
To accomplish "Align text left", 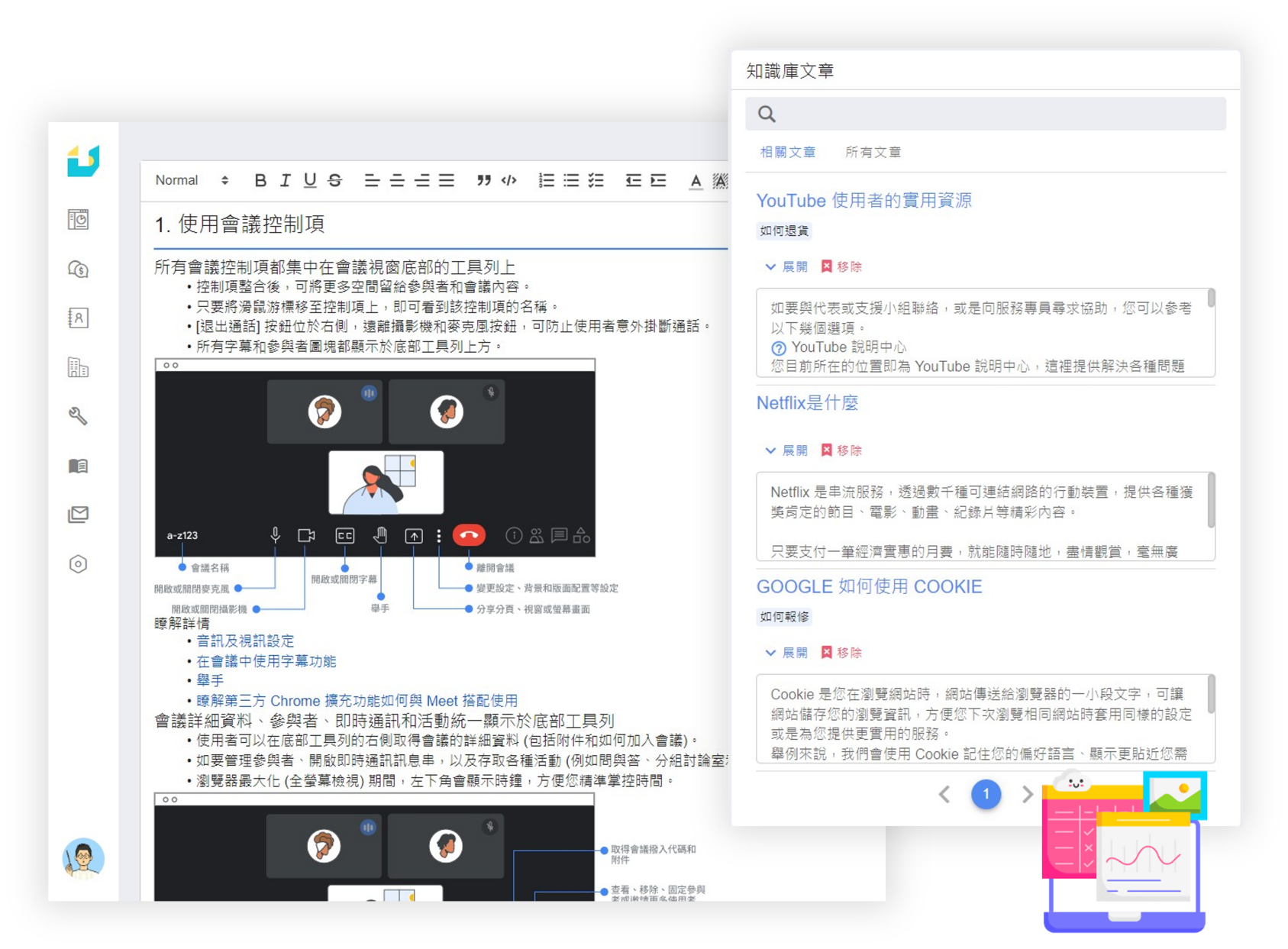I will [x=372, y=180].
